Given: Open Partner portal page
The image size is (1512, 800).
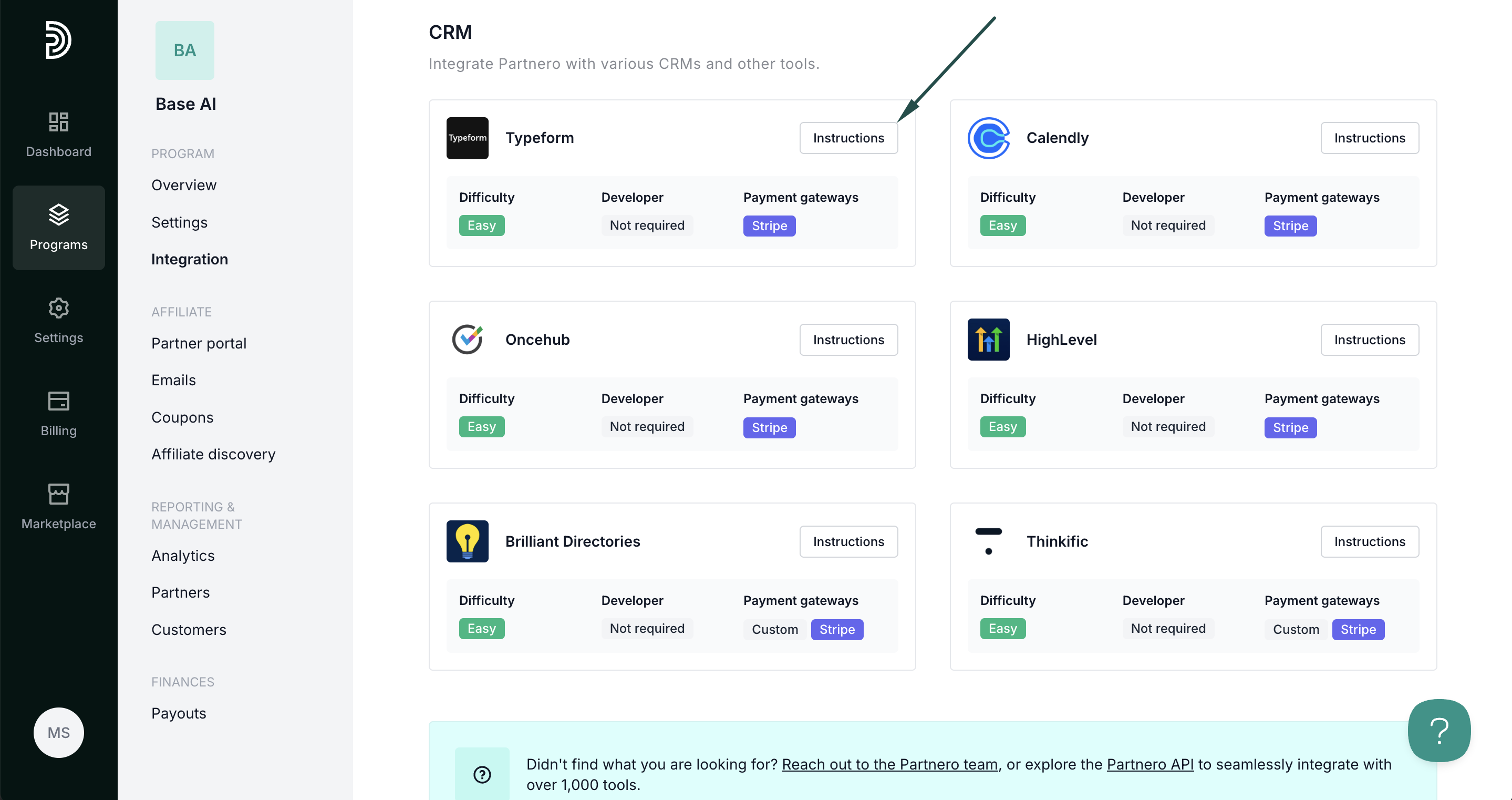Looking at the screenshot, I should (x=199, y=343).
